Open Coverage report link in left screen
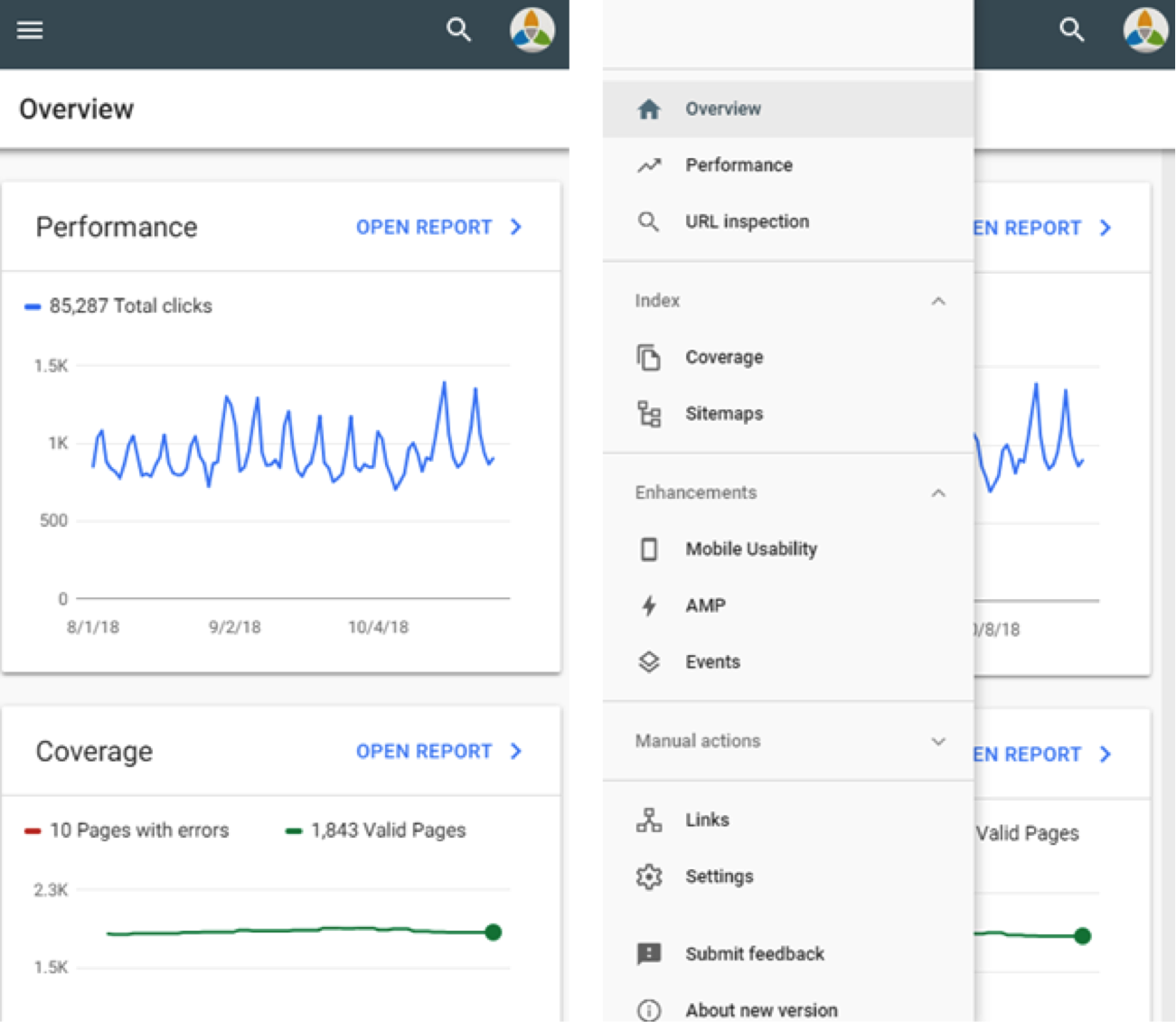The image size is (1176, 1022). (x=424, y=752)
